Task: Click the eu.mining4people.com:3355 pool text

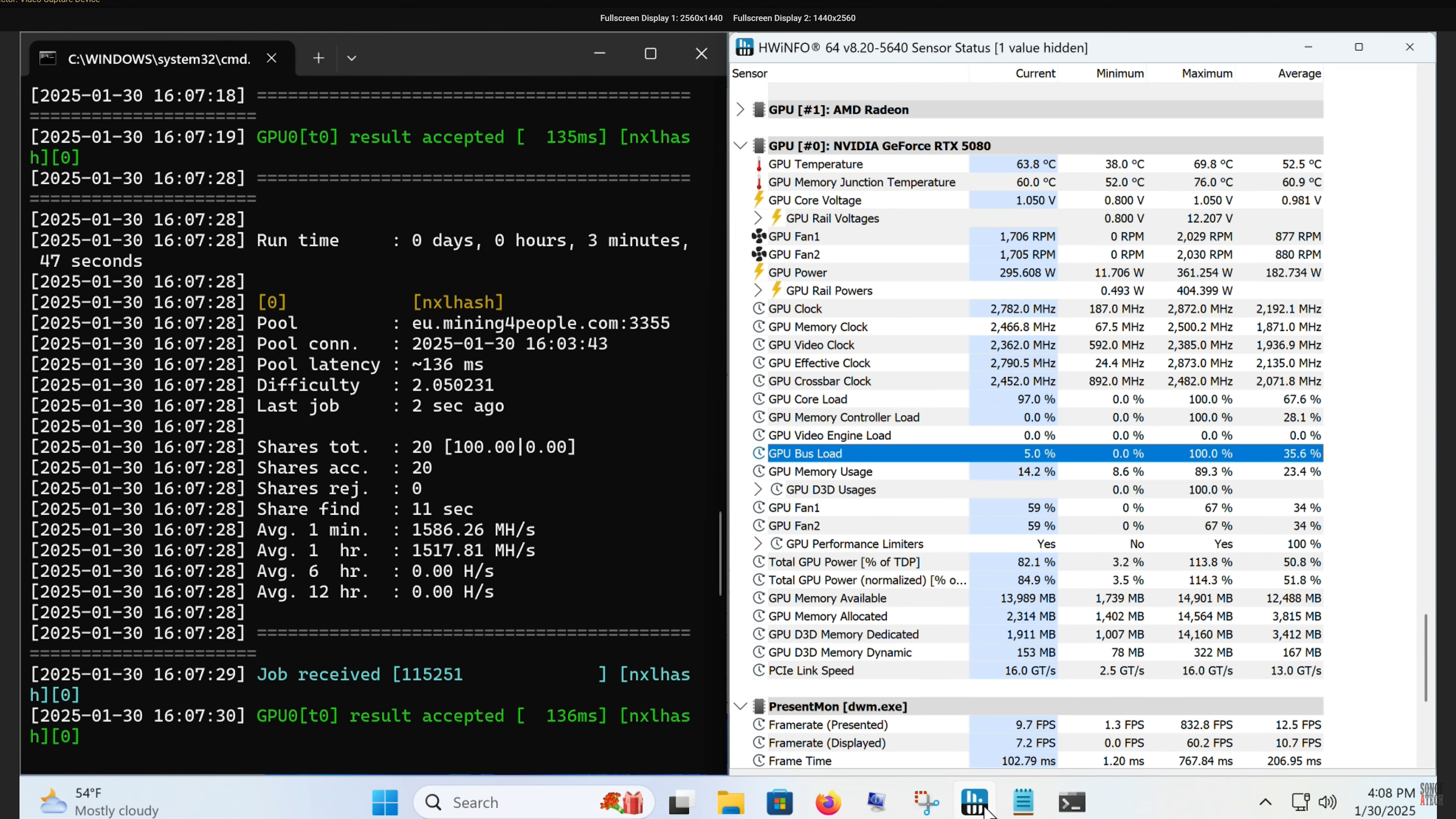Action: pos(540,323)
